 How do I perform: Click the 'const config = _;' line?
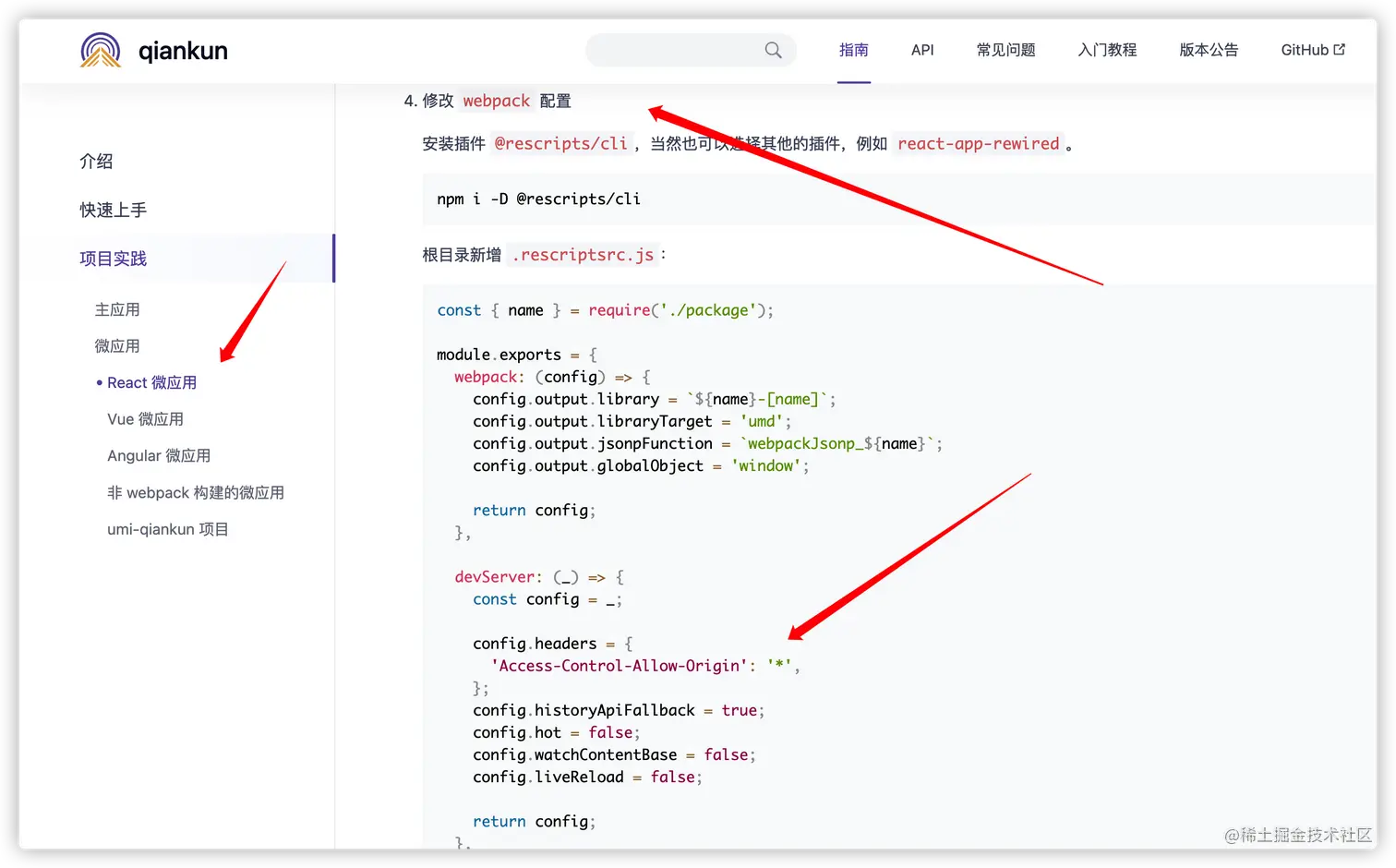pyautogui.click(x=548, y=599)
